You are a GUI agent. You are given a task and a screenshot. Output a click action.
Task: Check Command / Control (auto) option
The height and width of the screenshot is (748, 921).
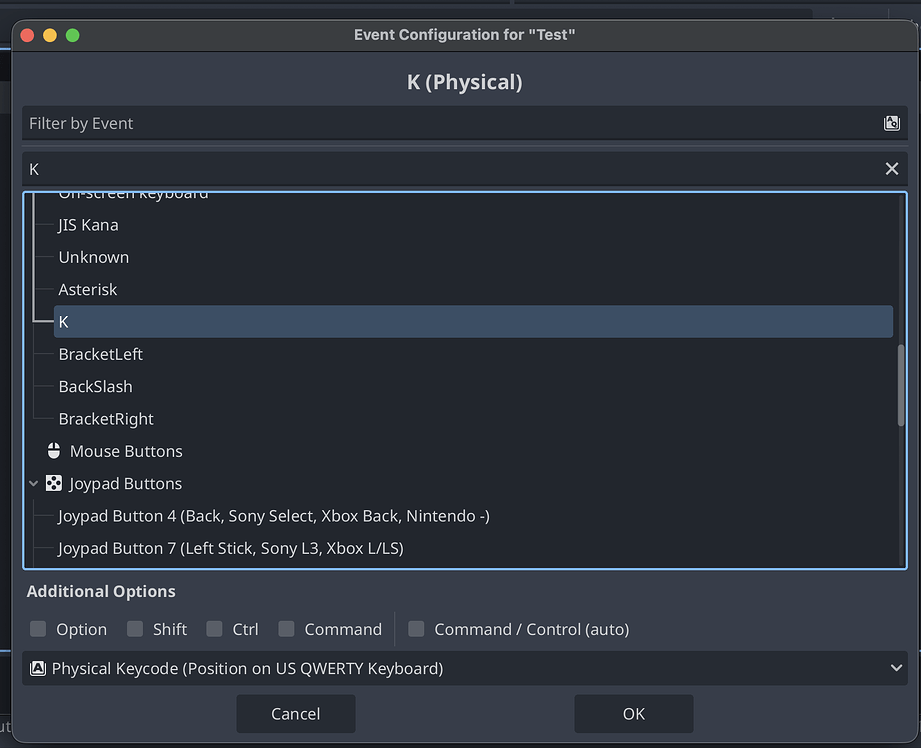(x=416, y=629)
